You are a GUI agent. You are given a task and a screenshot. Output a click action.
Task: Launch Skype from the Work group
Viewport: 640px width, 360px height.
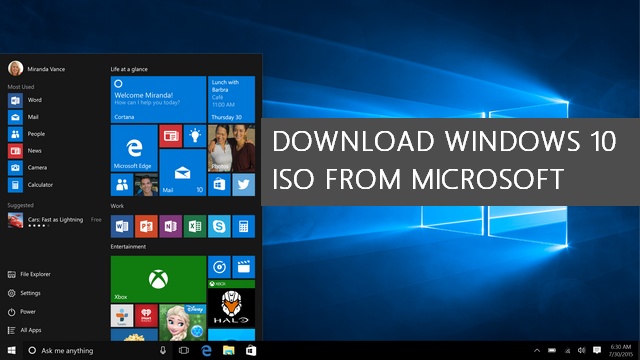(x=219, y=226)
